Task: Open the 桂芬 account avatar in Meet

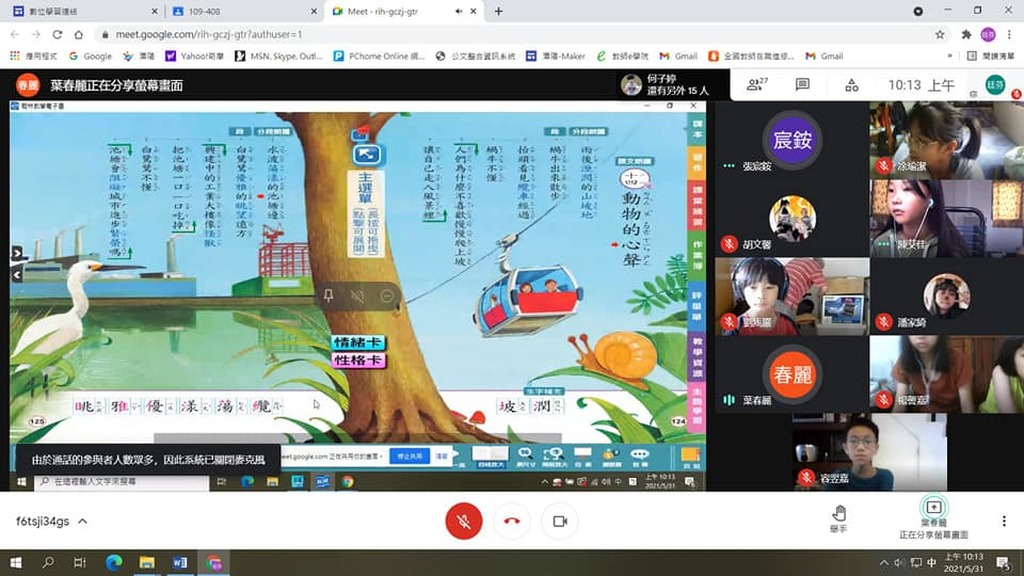Action: pyautogui.click(x=995, y=85)
